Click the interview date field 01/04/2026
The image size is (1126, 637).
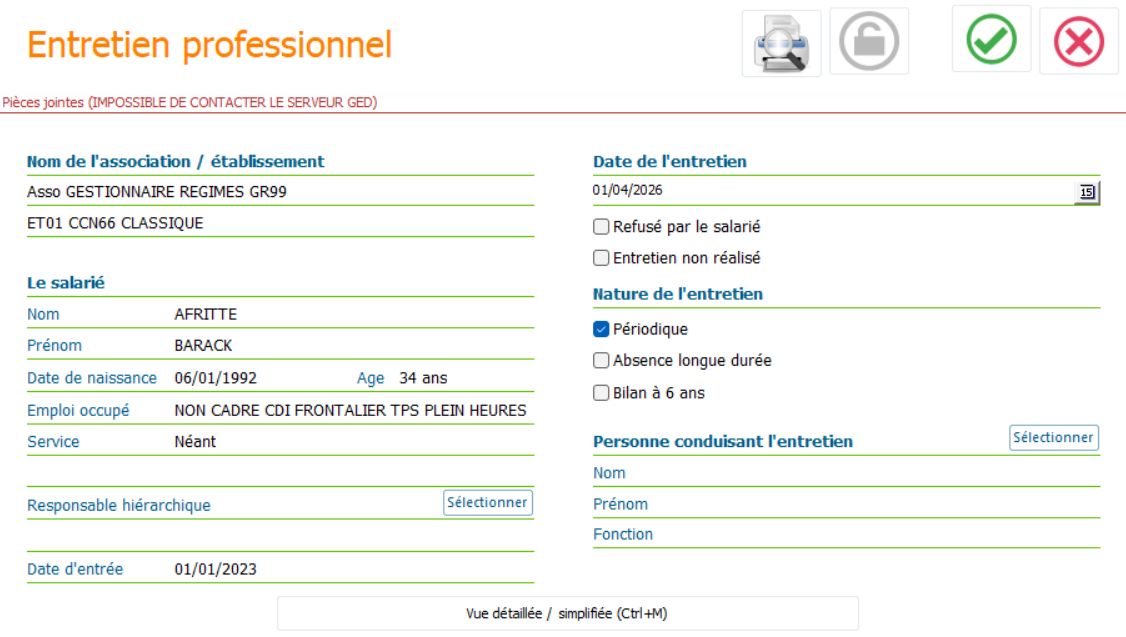click(x=832, y=190)
